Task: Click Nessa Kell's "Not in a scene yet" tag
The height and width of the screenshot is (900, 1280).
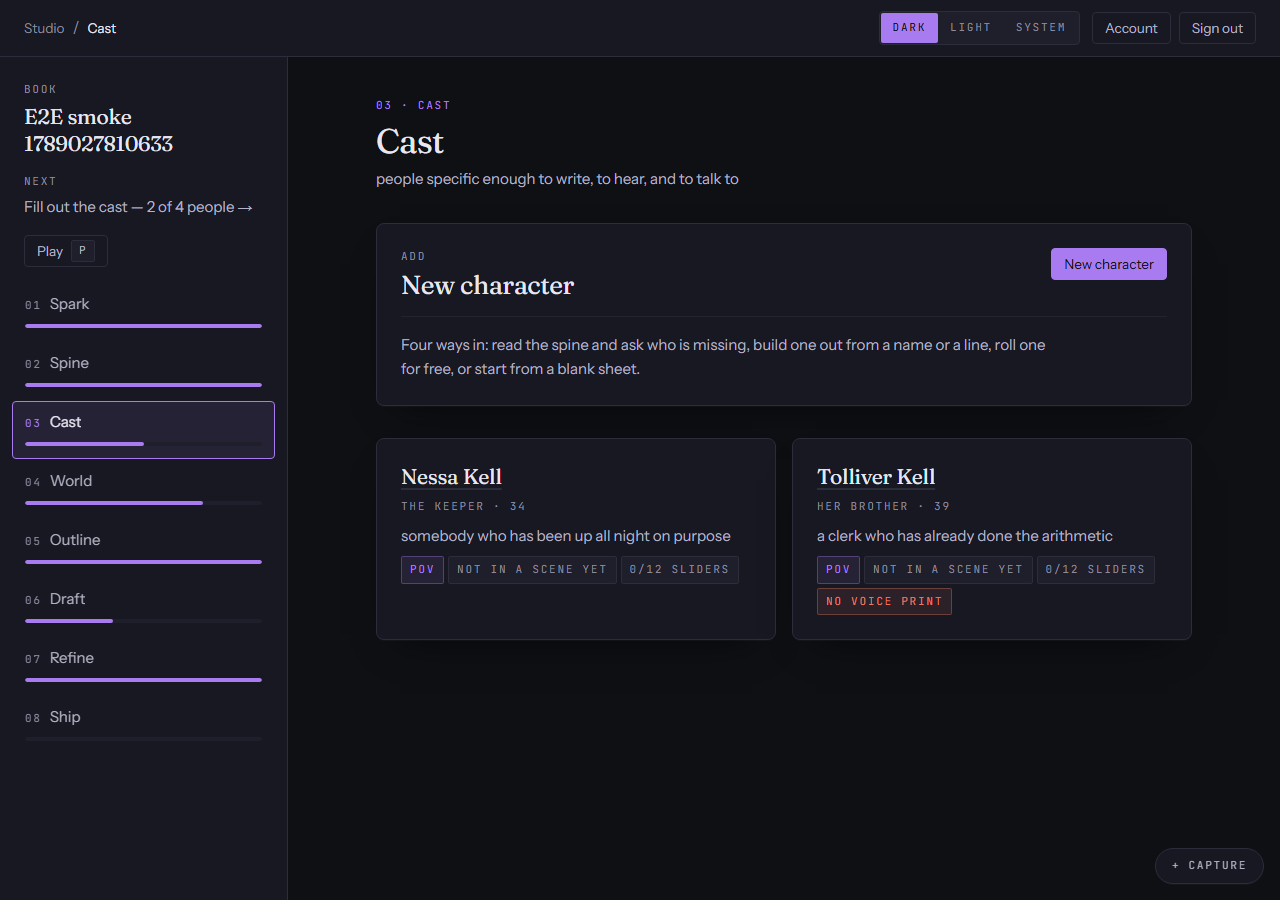Action: (x=532, y=569)
